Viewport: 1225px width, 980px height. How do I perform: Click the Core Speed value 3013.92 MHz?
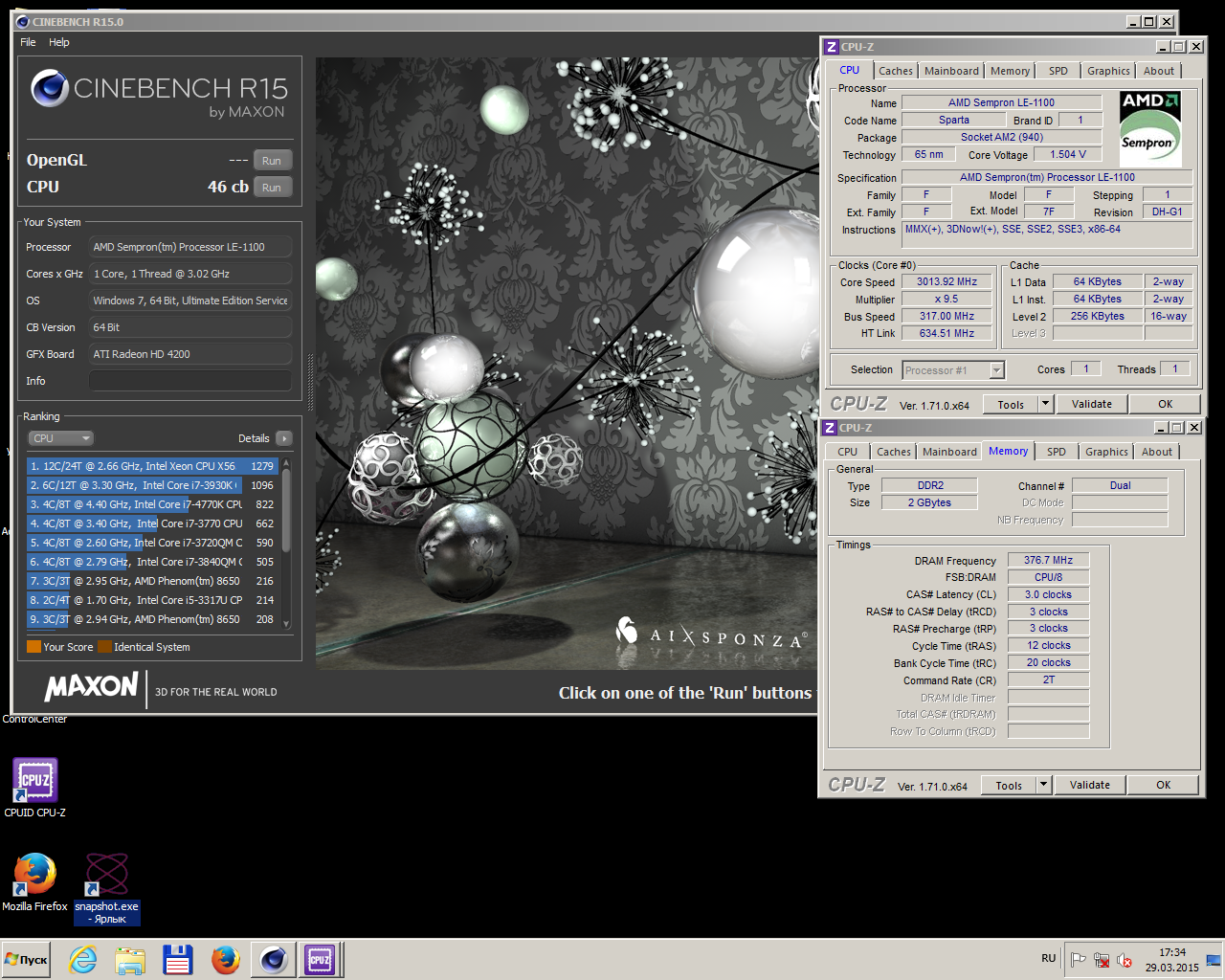(x=947, y=281)
